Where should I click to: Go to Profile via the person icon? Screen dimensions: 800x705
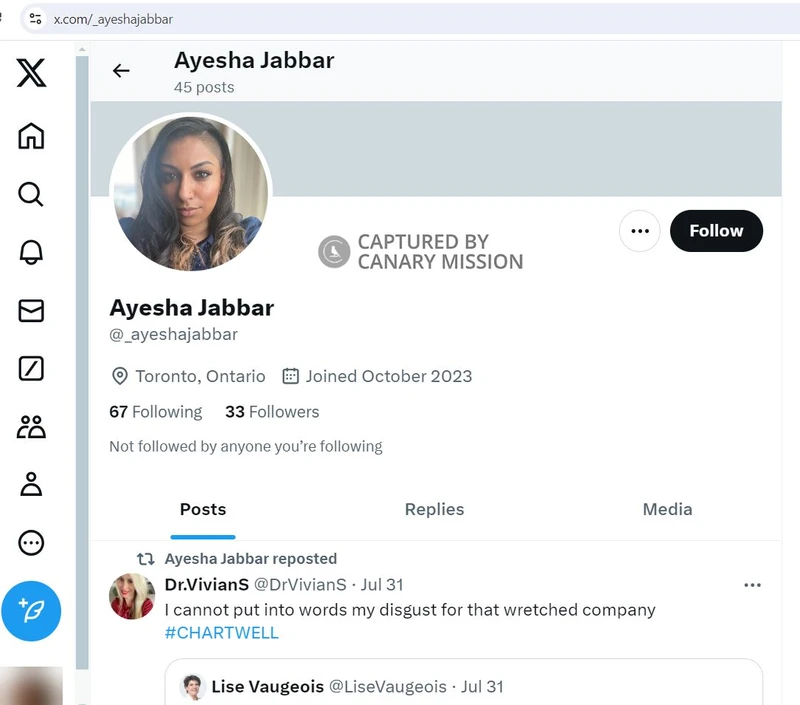point(30,485)
